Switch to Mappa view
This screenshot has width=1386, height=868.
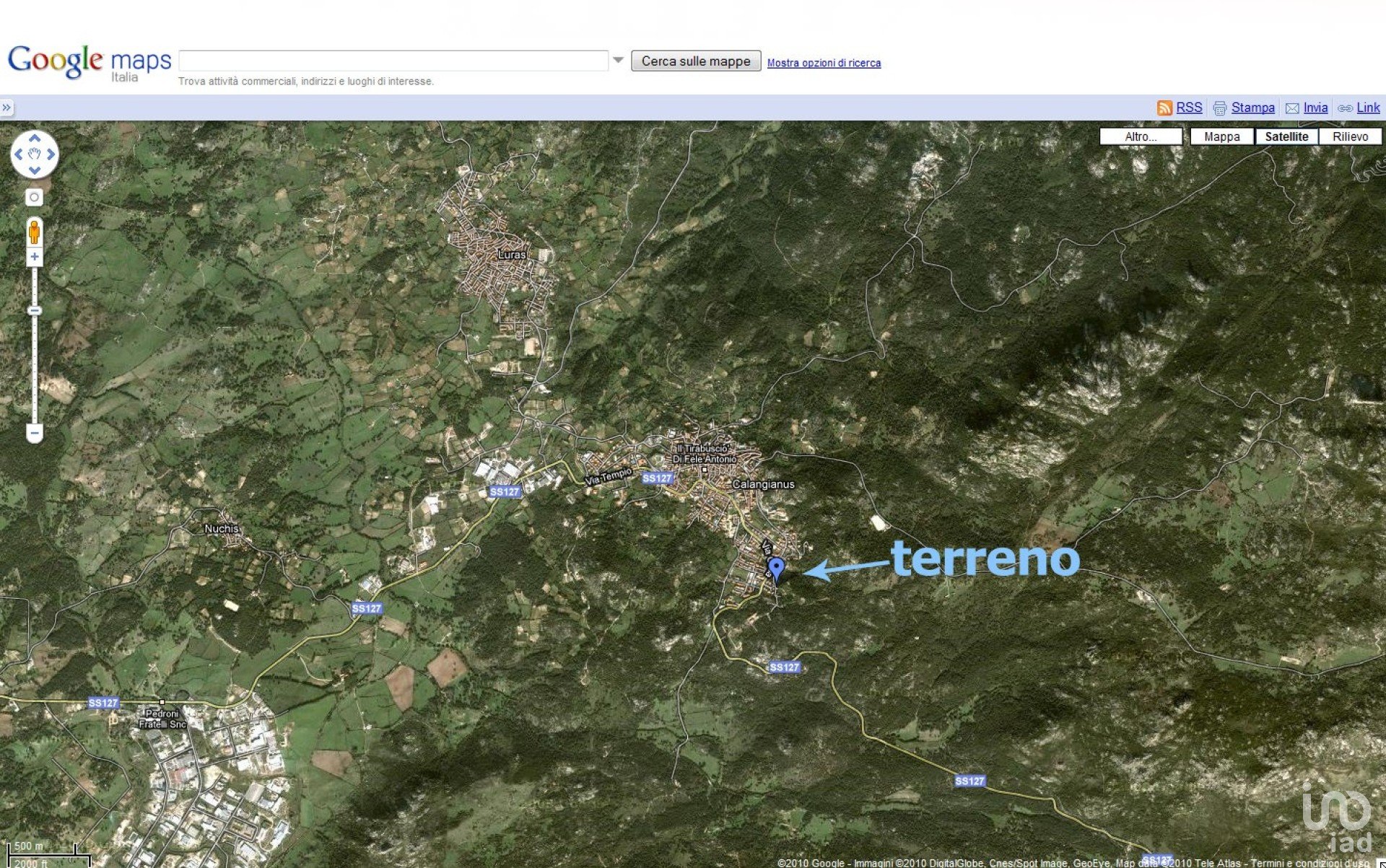[1221, 136]
